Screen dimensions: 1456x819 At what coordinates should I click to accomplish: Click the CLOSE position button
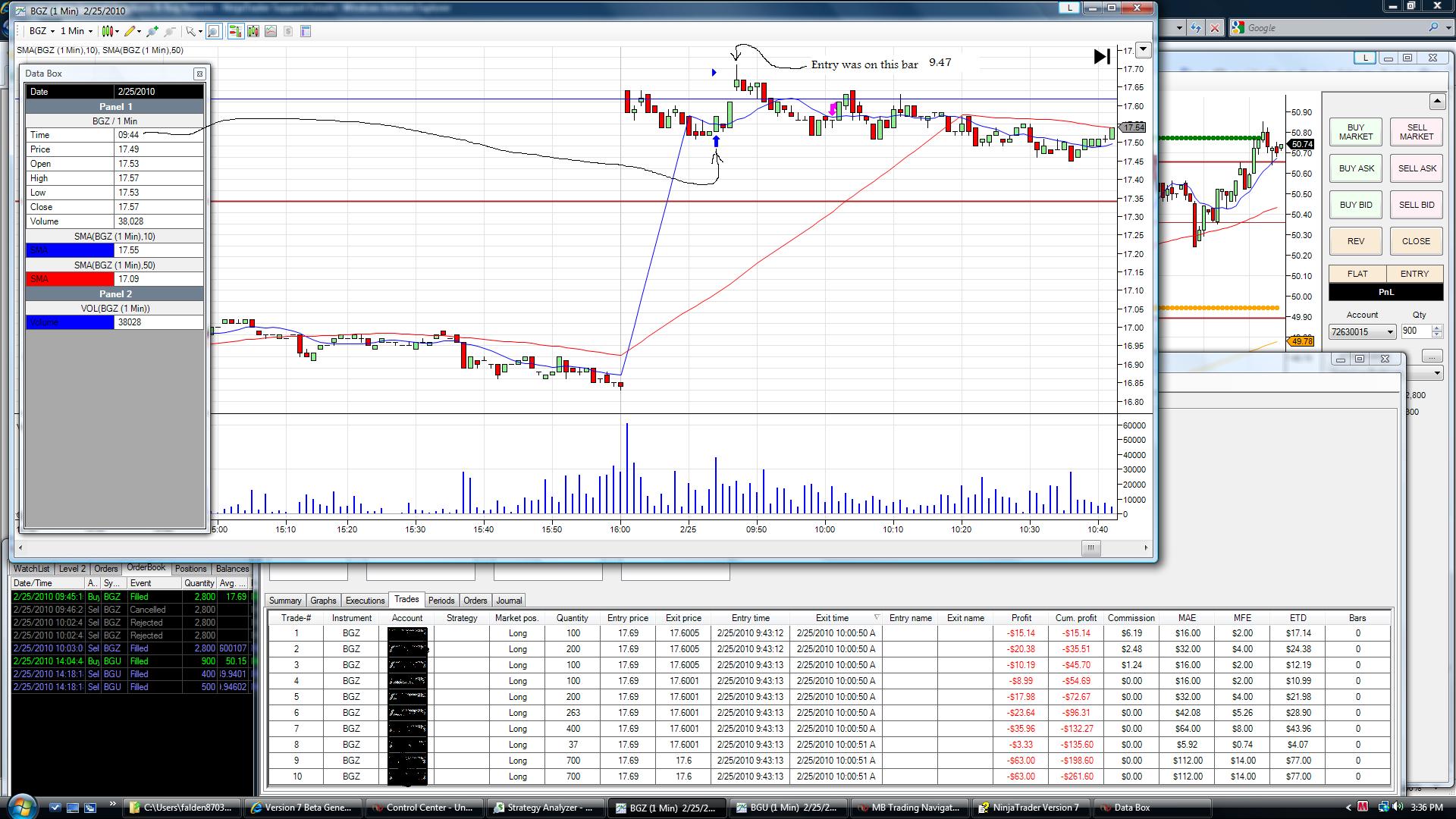pos(1415,241)
